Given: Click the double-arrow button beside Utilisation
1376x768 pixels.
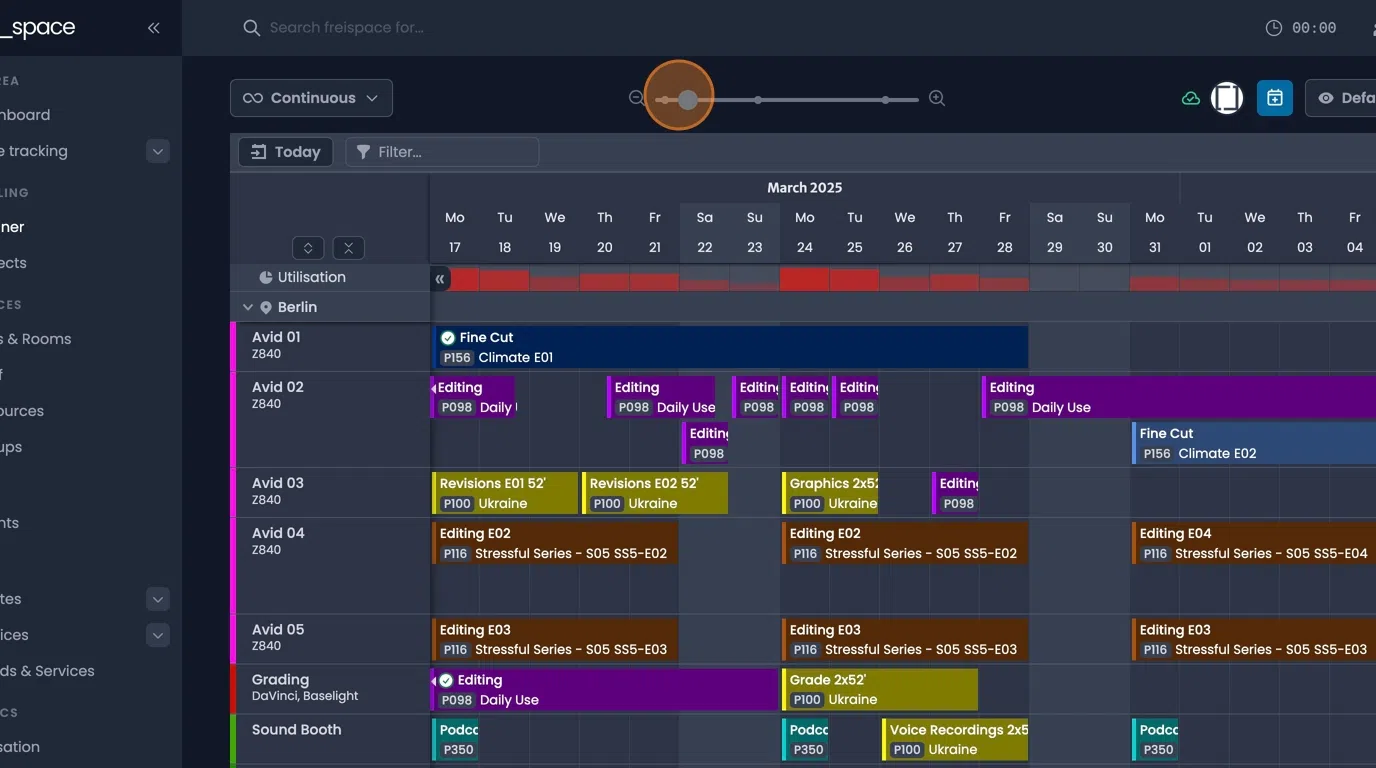Looking at the screenshot, I should [x=440, y=279].
